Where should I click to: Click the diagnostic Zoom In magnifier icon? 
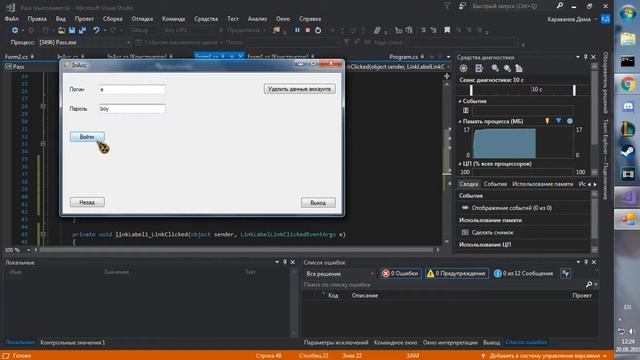point(495,69)
